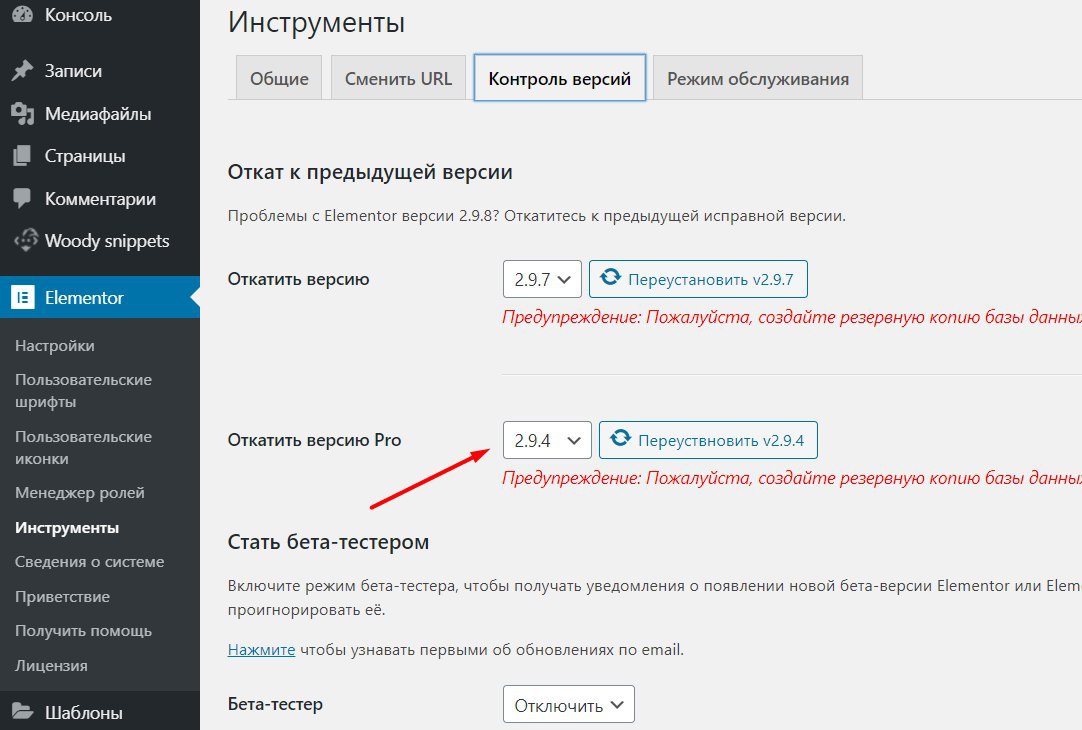
Task: Click the Инструменты page title
Action: tap(316, 22)
